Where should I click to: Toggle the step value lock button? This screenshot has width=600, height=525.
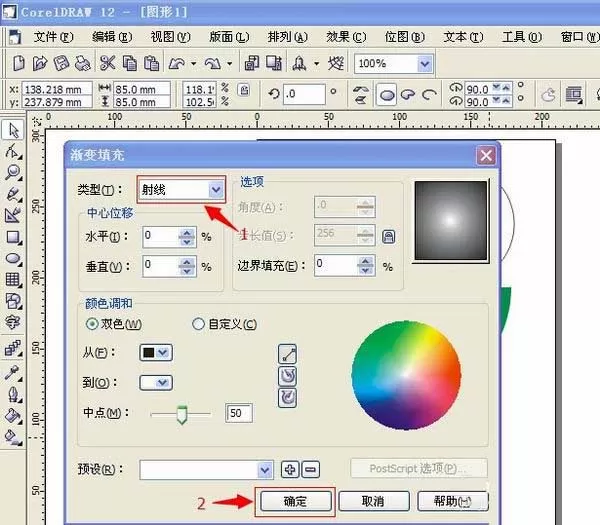pyautogui.click(x=388, y=236)
